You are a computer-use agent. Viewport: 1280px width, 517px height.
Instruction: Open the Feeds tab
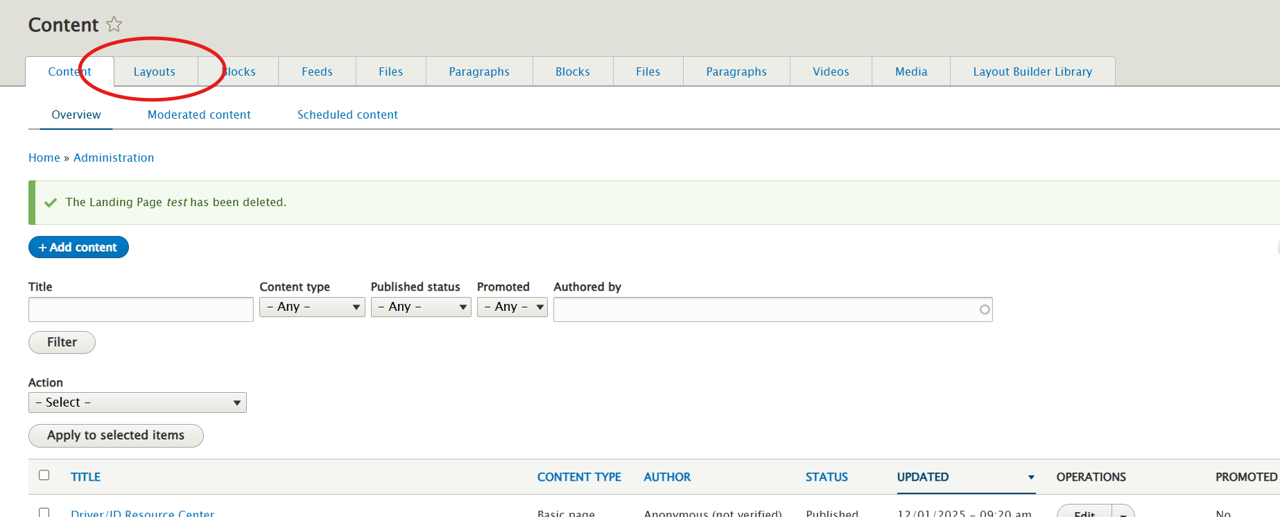pyautogui.click(x=317, y=72)
